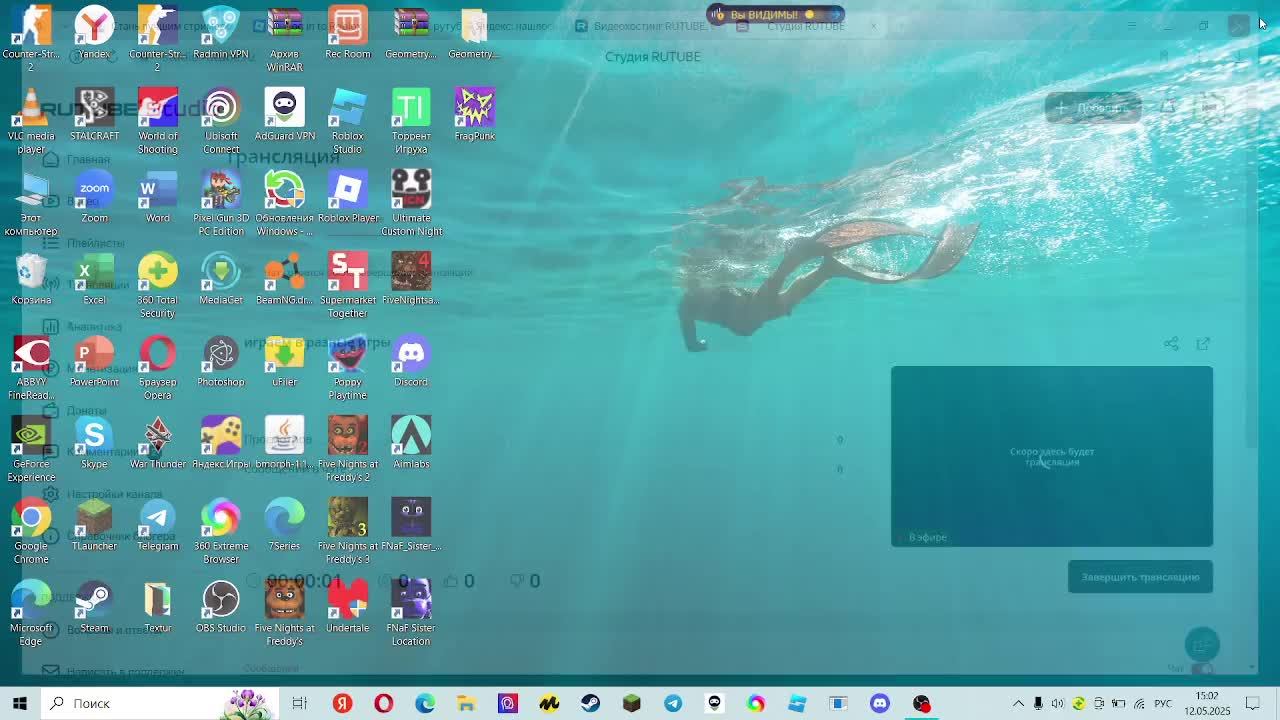Open OBS Studio desktop shortcut
The height and width of the screenshot is (720, 1280).
point(221,607)
